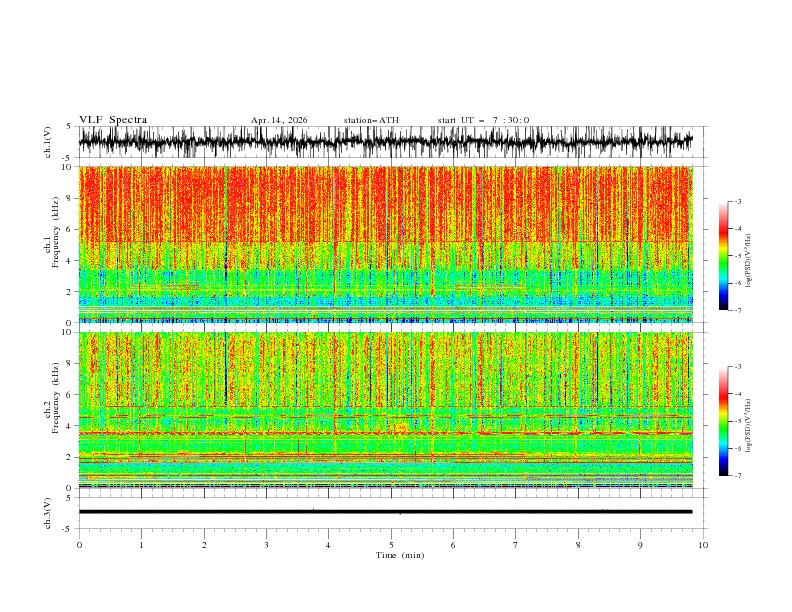Click the ch.2 colorbar's "log(PSD)(V²/Hz)" label
The image size is (792, 612).
749,426
